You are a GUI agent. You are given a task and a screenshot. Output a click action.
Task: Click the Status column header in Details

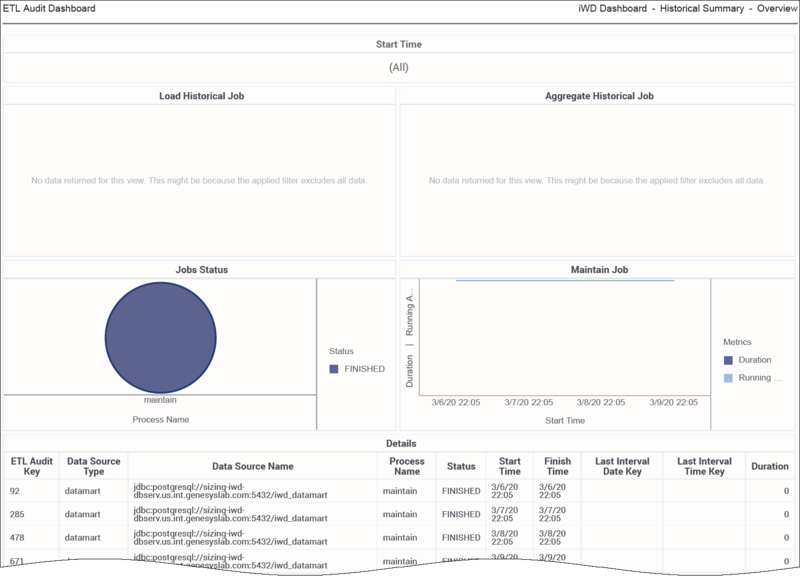pyautogui.click(x=461, y=467)
